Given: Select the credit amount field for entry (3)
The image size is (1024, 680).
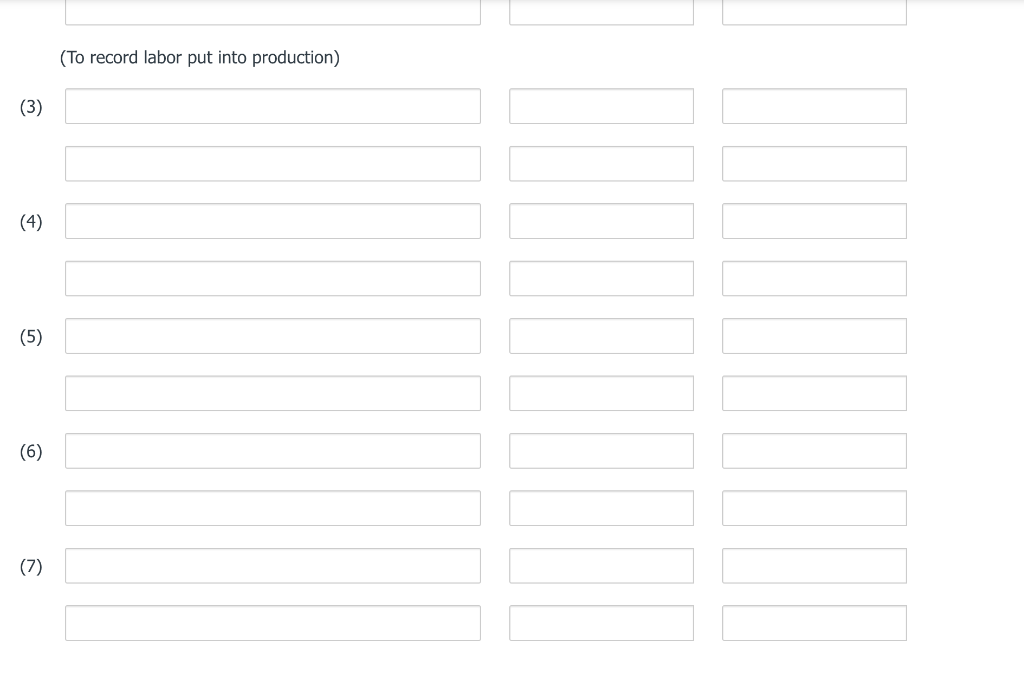Looking at the screenshot, I should pyautogui.click(x=814, y=163).
